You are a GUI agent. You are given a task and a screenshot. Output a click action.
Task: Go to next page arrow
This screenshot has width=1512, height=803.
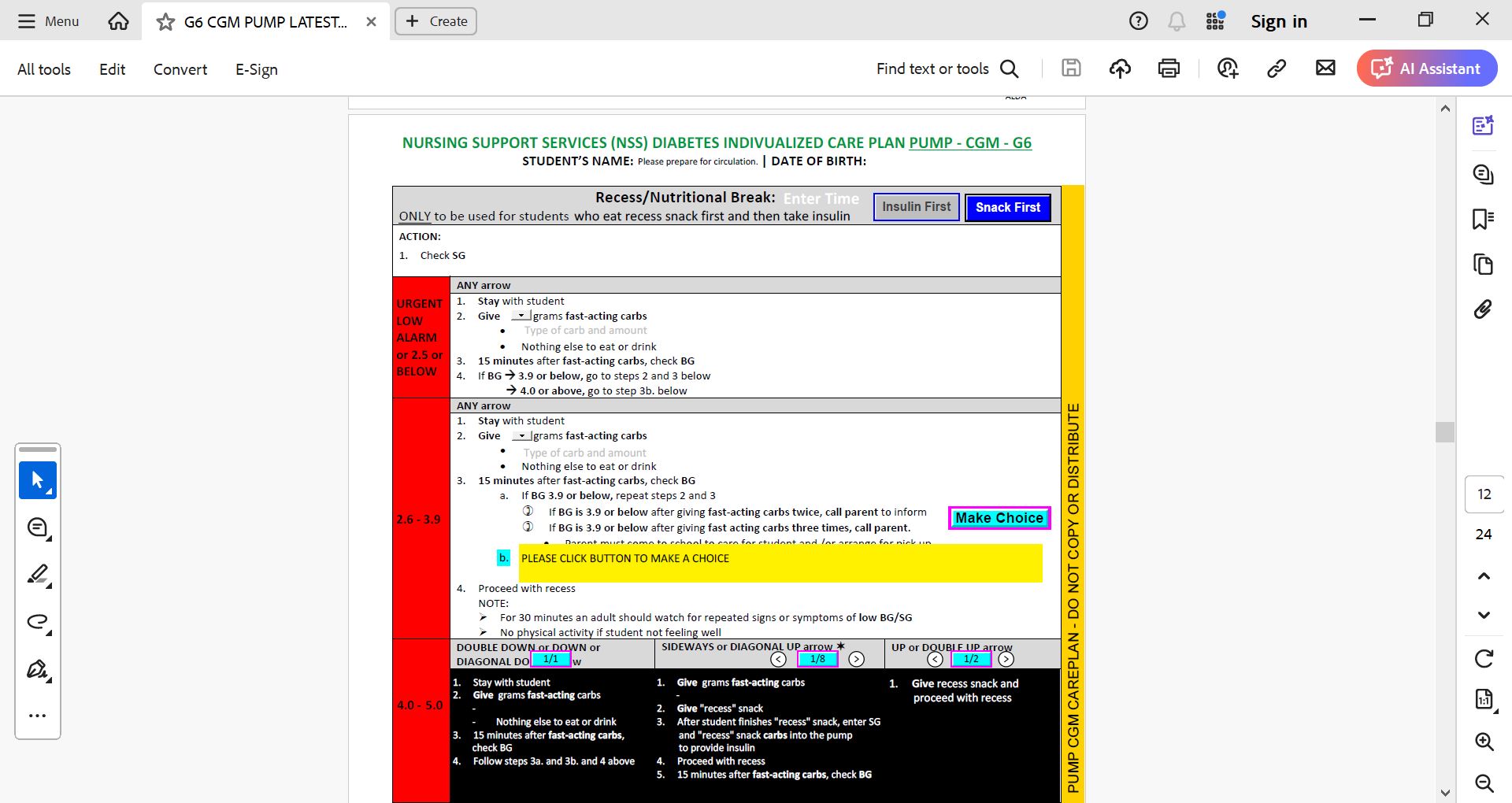1484,616
